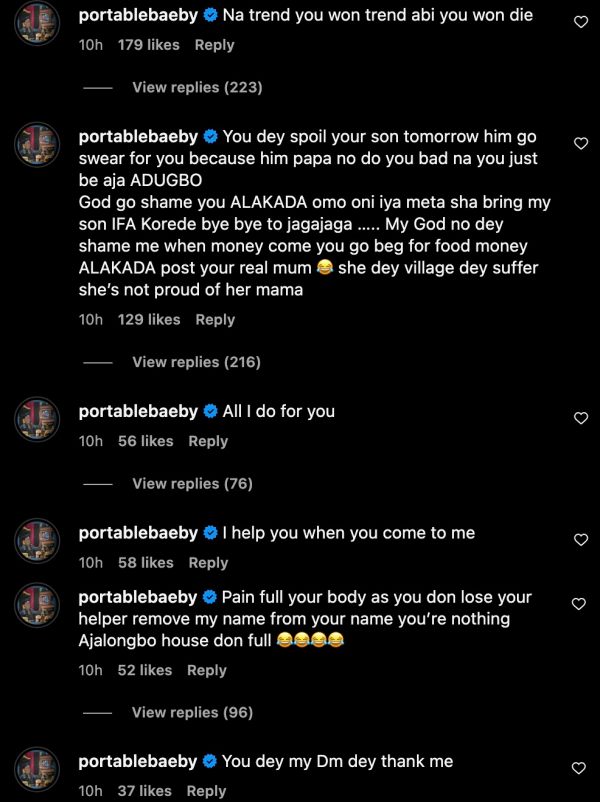Viewport: 600px width, 802px height.
Task: Reply to 'I help you when you come' comment
Action: pos(208,563)
